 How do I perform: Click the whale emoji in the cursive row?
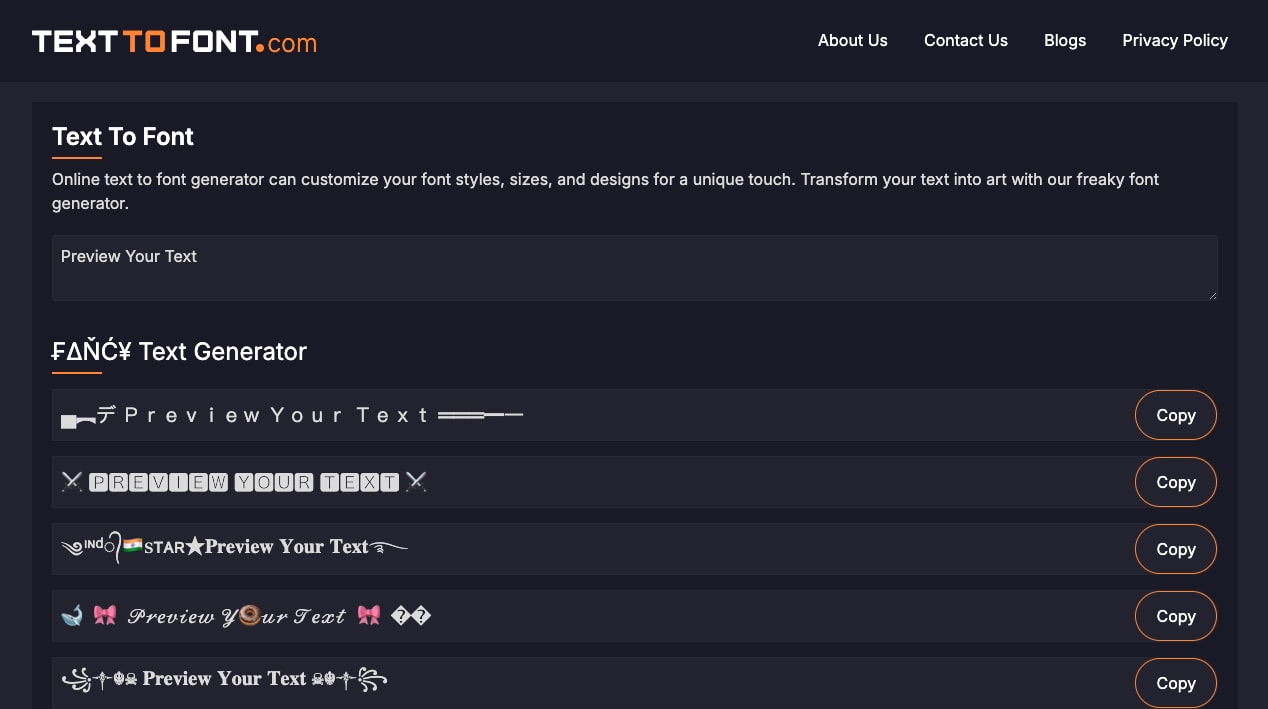coord(72,616)
